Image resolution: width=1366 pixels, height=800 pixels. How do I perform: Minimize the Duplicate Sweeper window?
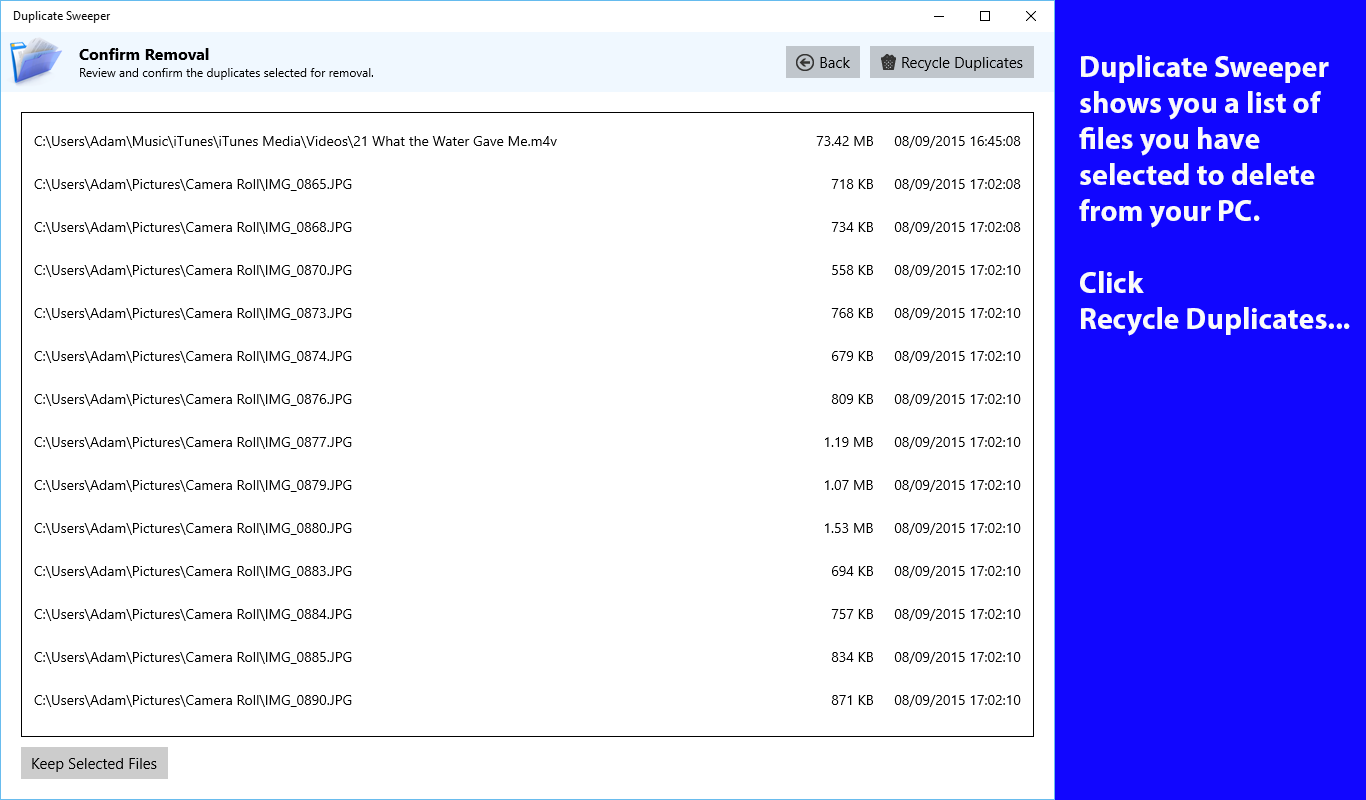pos(939,16)
